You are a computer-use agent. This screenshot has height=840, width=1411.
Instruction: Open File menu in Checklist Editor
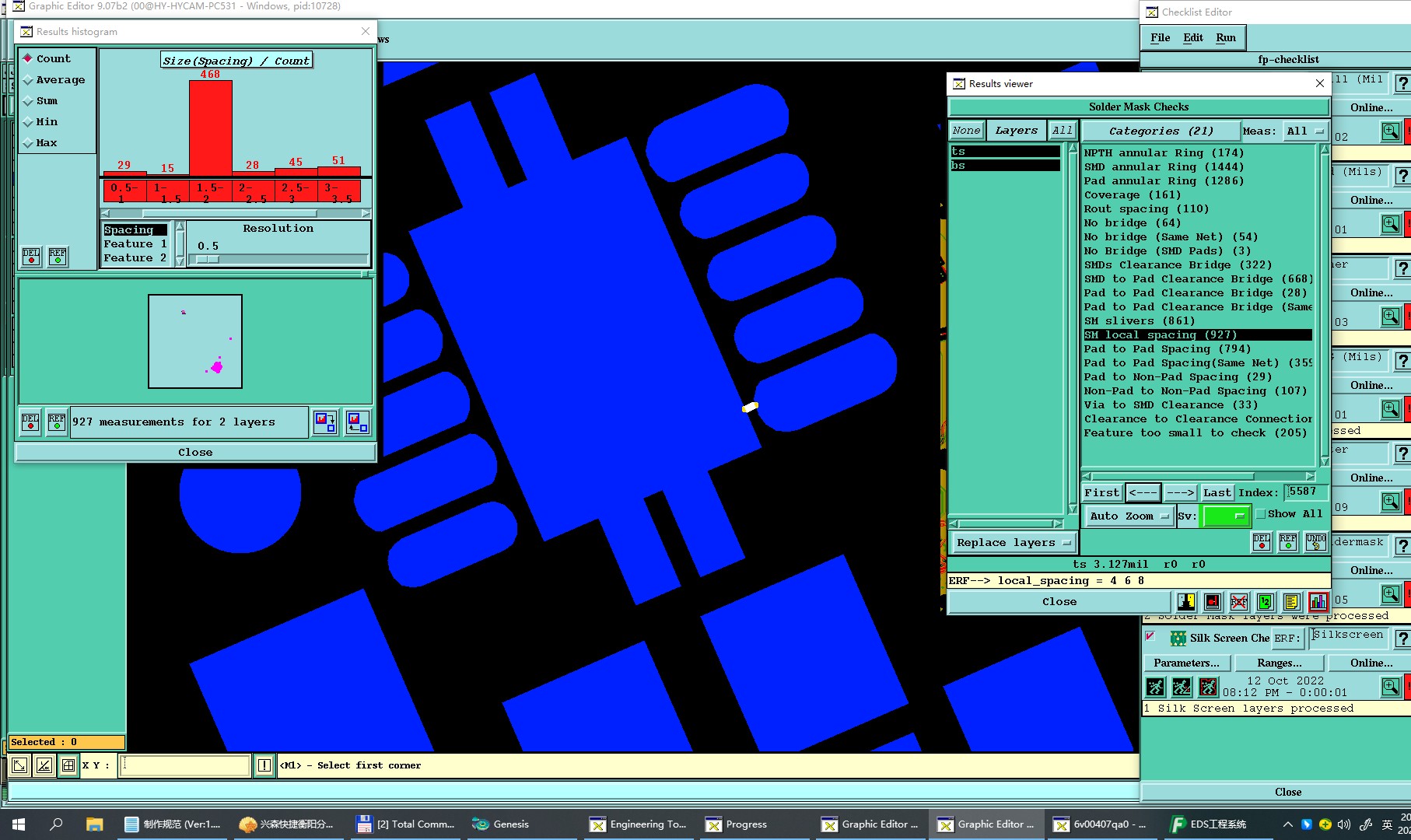pos(1160,37)
